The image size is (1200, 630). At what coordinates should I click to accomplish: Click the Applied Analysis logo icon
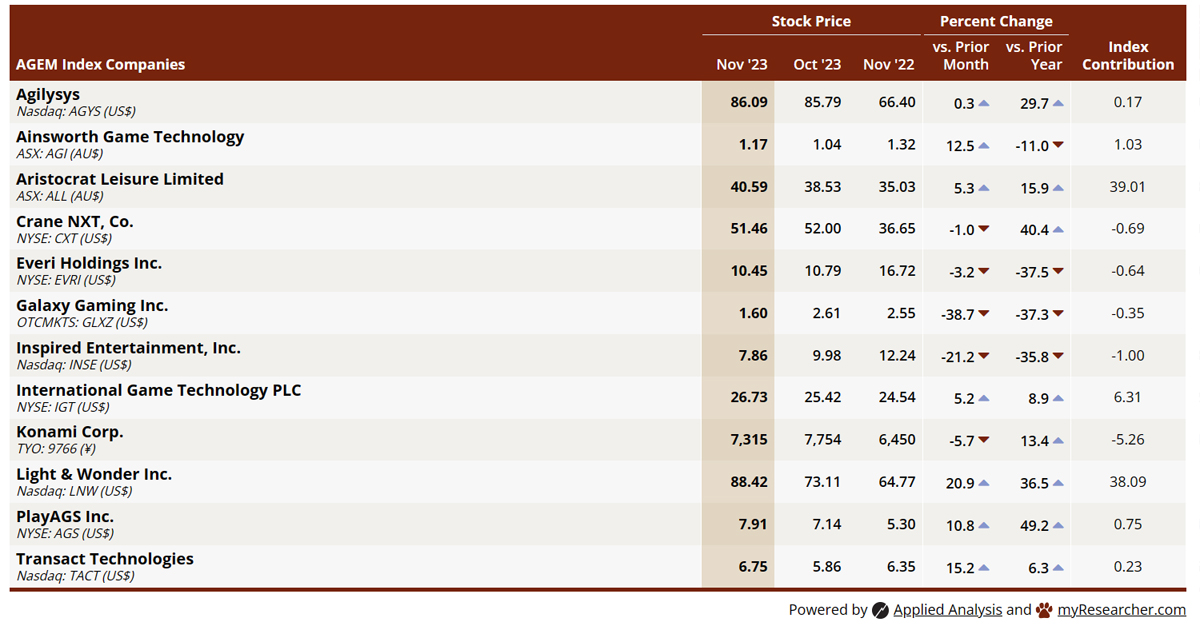click(x=880, y=610)
